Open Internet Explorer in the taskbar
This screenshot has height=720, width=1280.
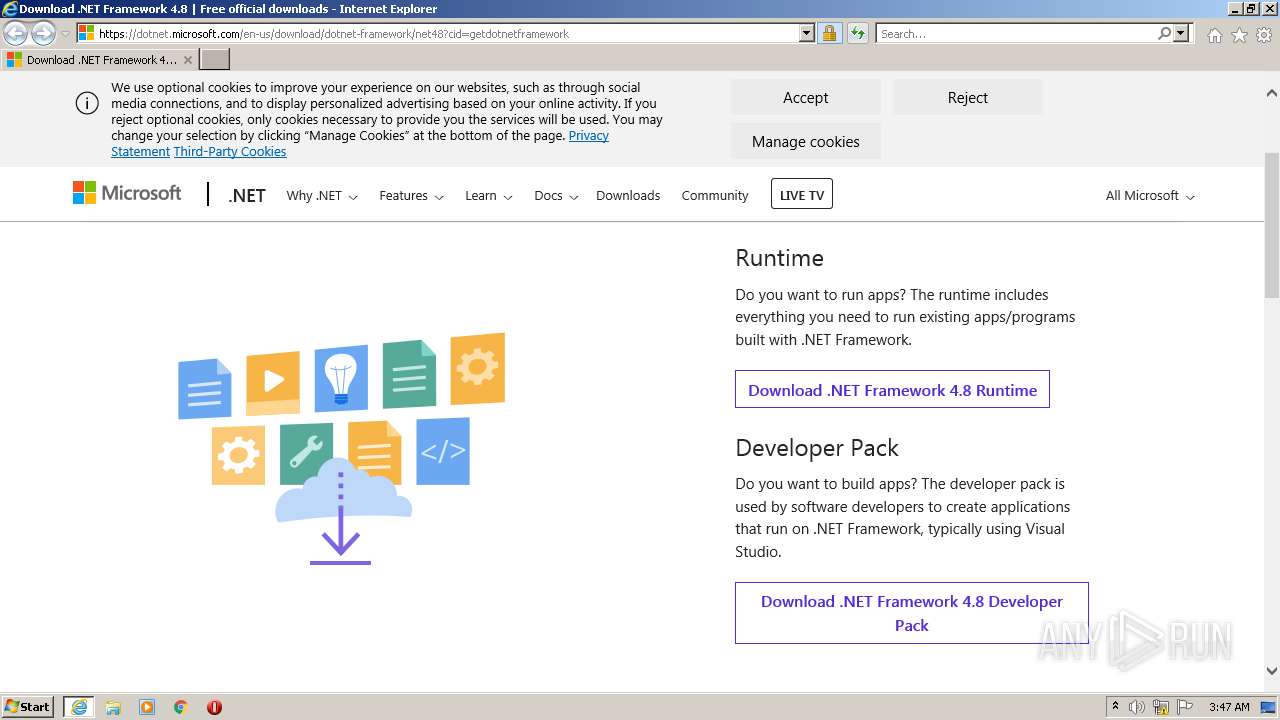pos(79,707)
